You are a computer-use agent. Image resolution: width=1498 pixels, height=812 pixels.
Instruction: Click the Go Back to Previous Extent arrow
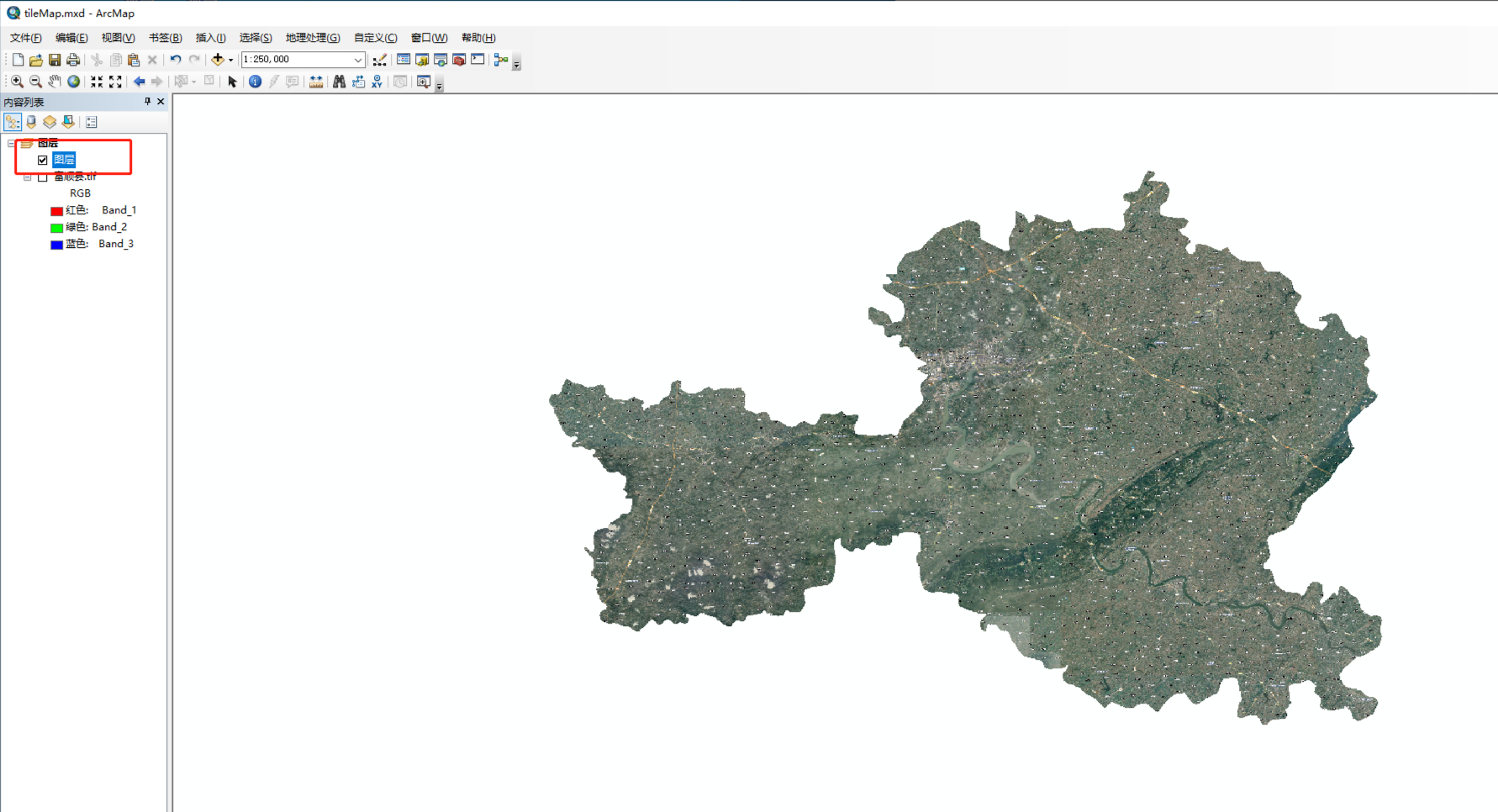(139, 82)
